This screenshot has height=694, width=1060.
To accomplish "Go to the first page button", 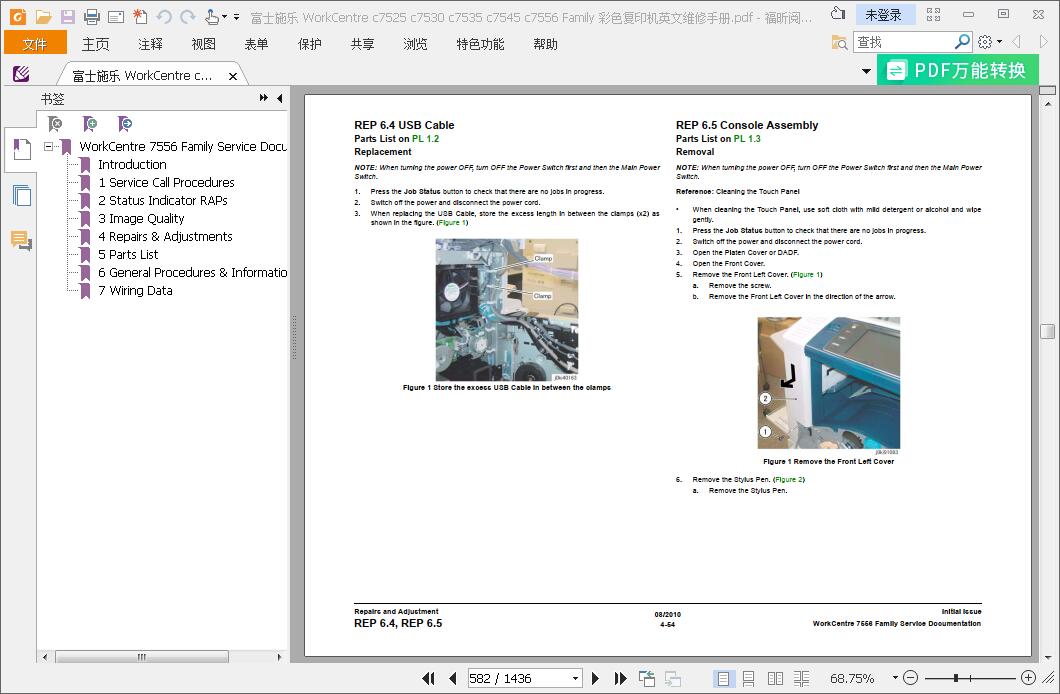I will point(428,678).
